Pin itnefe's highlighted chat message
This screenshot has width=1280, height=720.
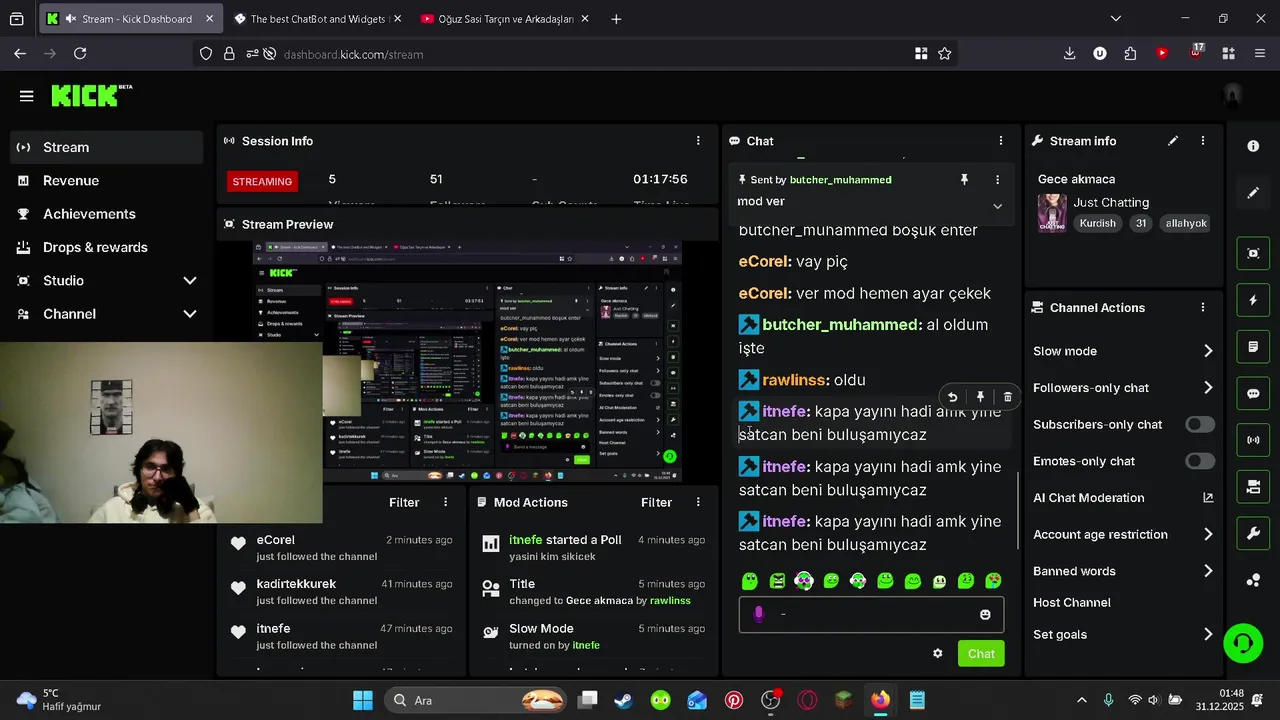tap(980, 397)
